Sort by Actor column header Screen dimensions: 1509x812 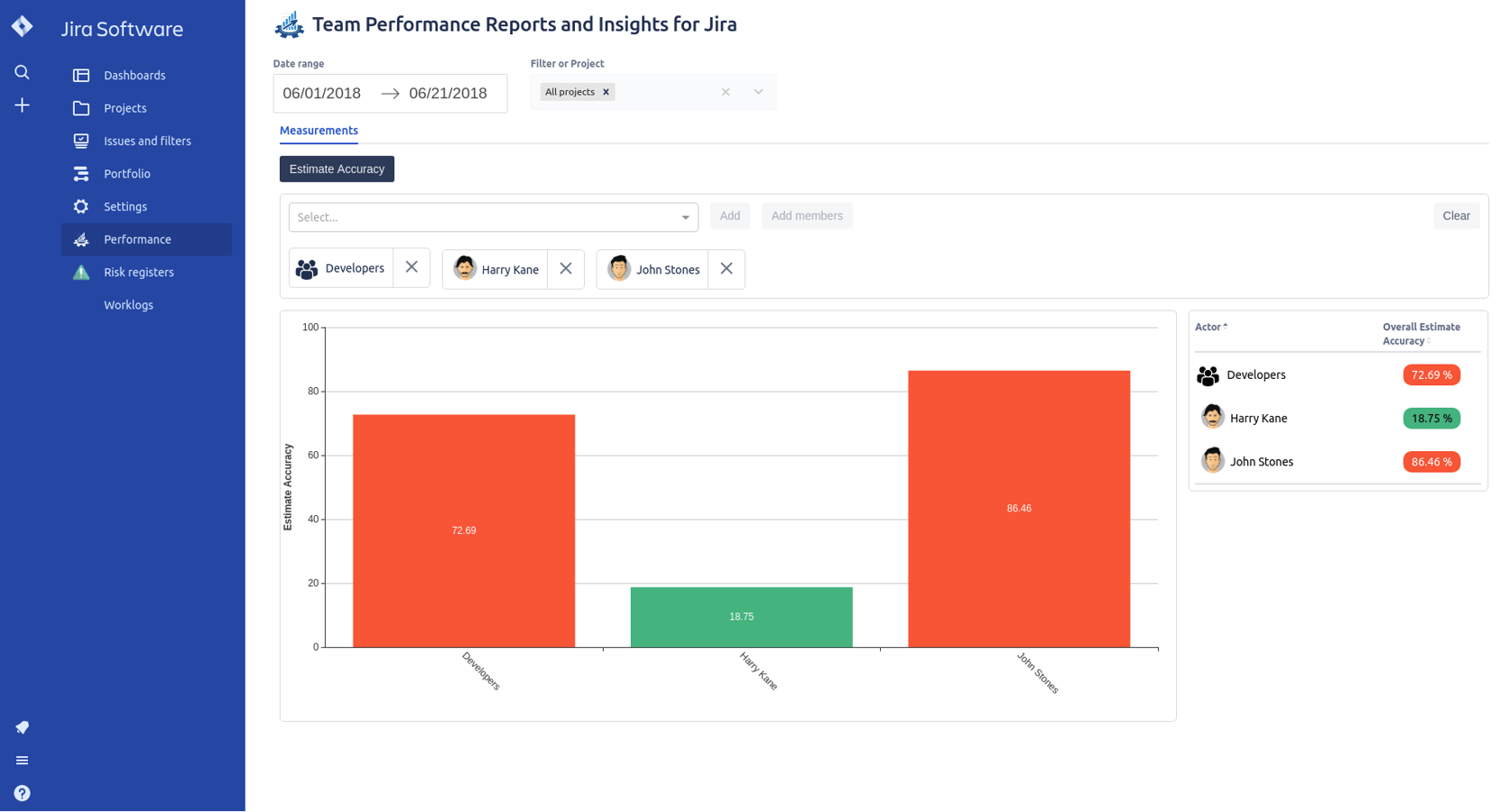coord(1211,328)
